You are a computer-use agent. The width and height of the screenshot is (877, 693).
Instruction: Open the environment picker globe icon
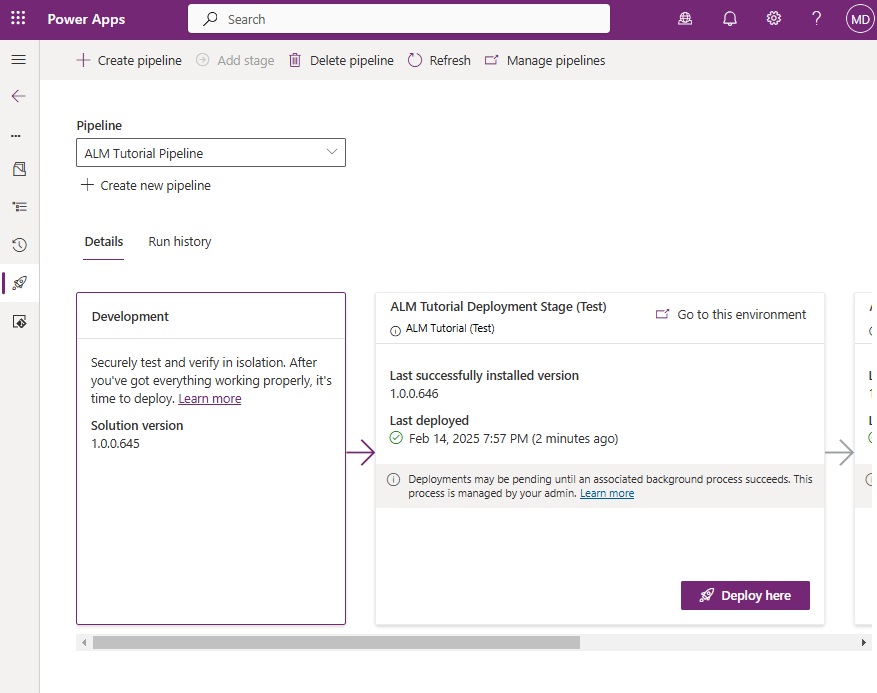[685, 19]
